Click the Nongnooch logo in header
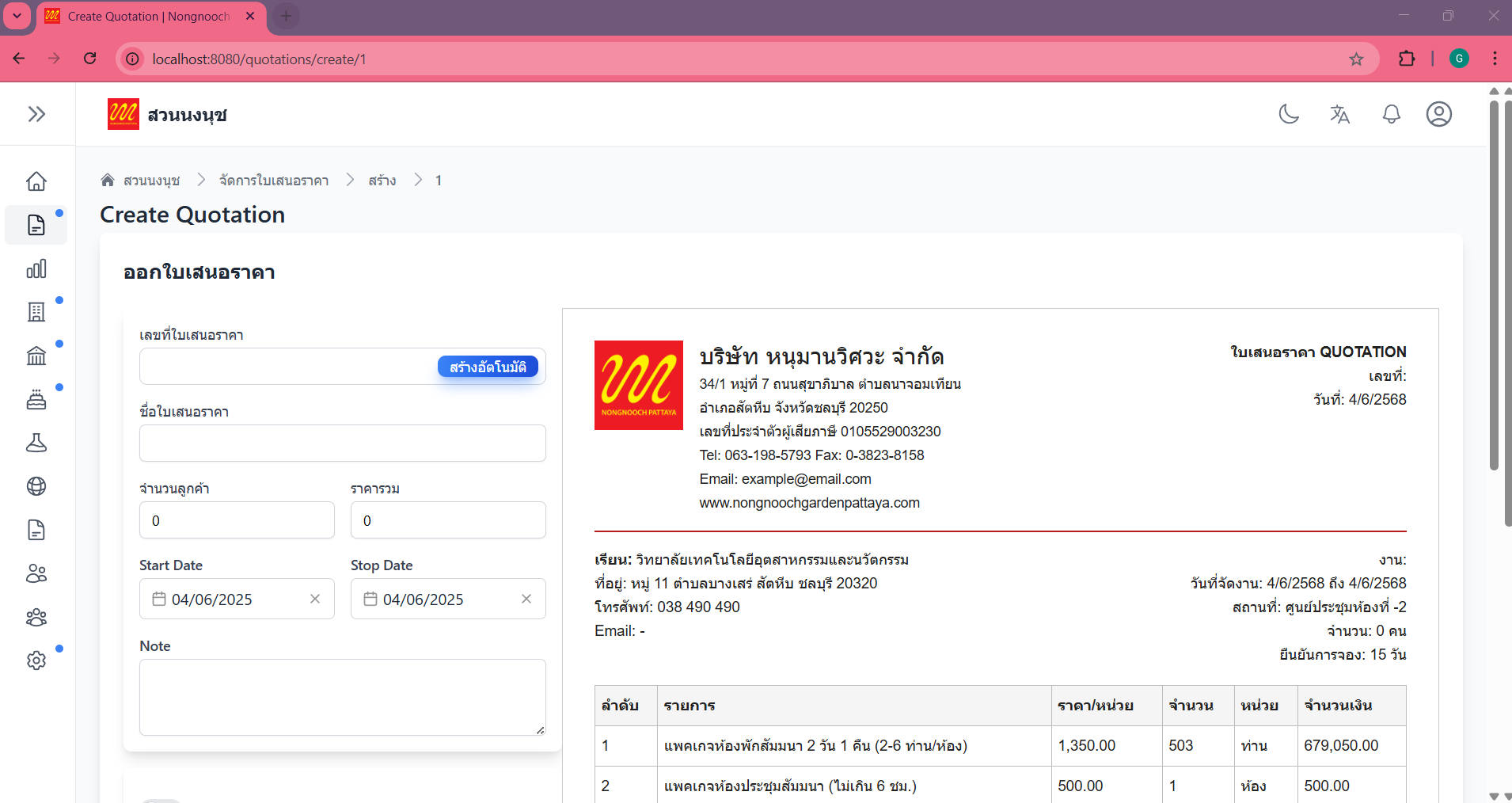Viewport: 1512px width, 803px height. (123, 114)
